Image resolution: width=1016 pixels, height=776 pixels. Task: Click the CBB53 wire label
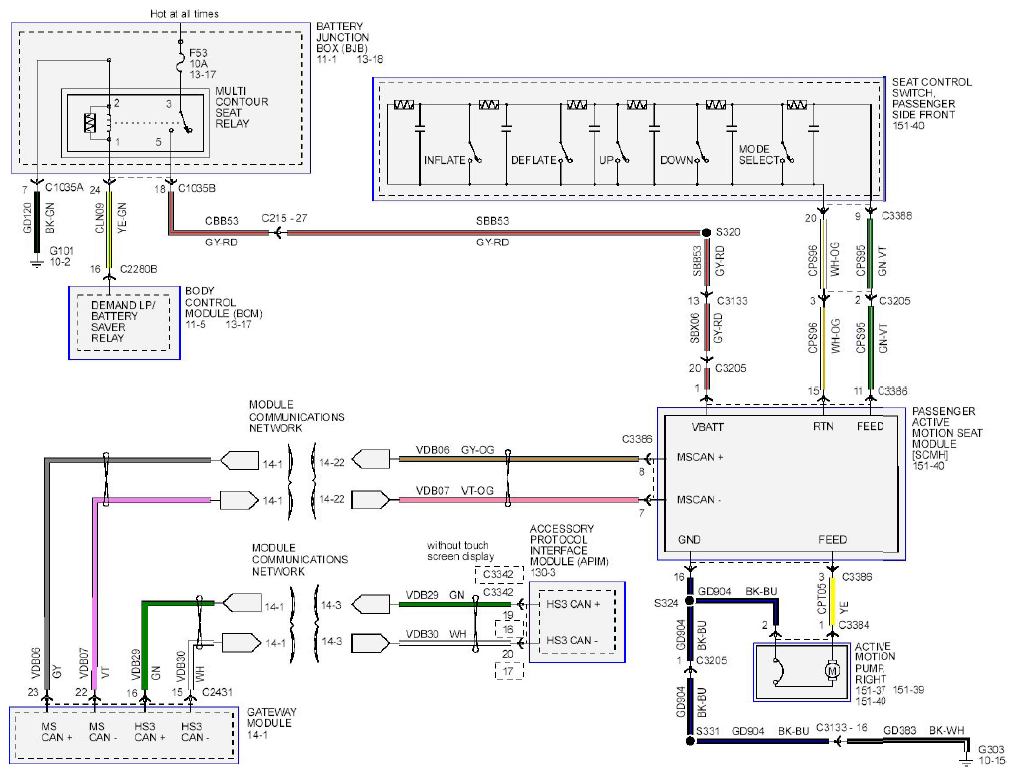[222, 221]
